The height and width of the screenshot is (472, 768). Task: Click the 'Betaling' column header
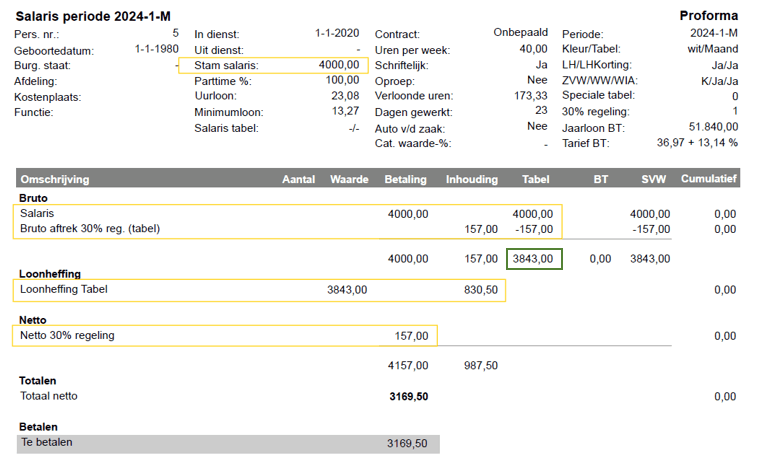[x=405, y=179]
